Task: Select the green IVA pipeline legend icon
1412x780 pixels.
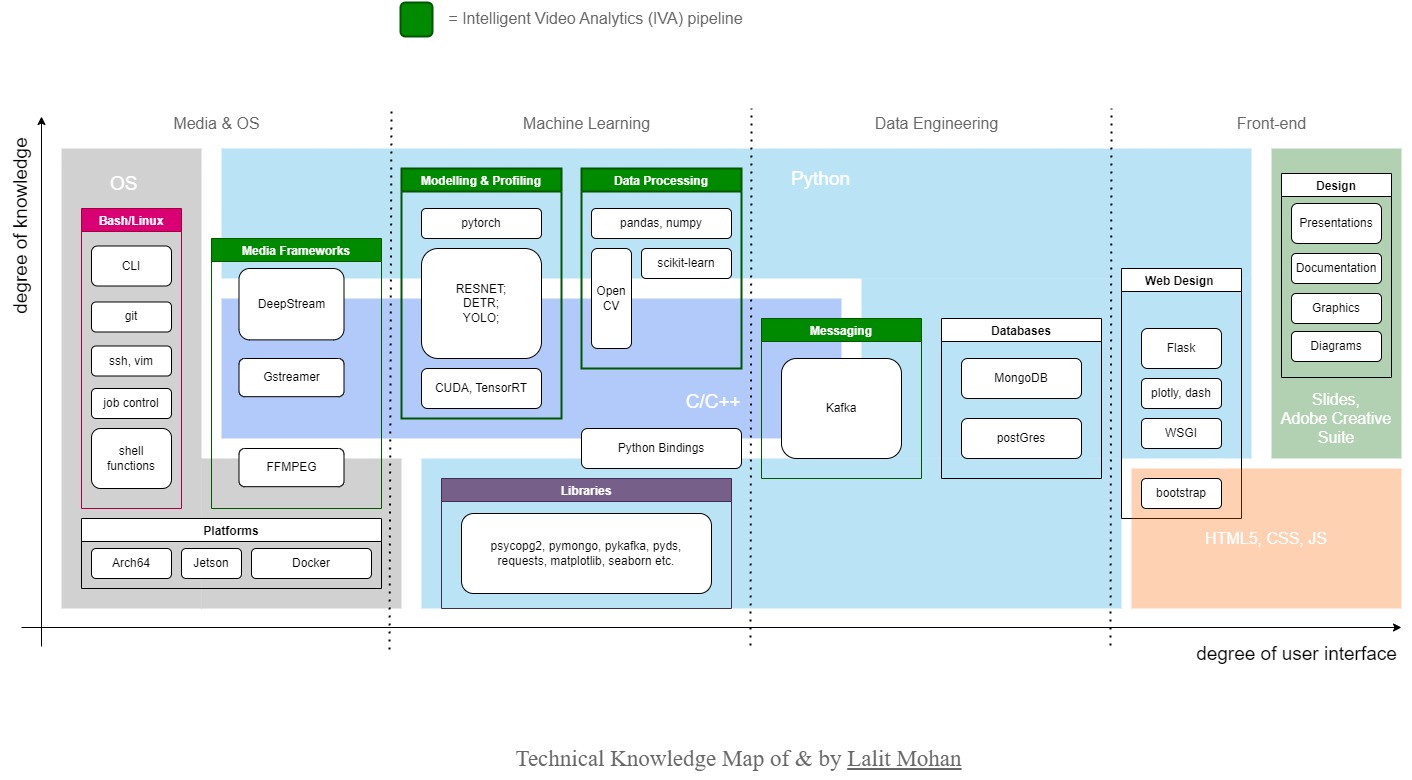Action: tap(416, 19)
